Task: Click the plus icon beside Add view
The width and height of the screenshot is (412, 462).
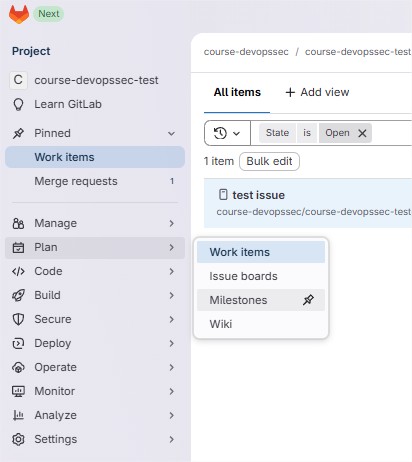Action: tap(290, 93)
